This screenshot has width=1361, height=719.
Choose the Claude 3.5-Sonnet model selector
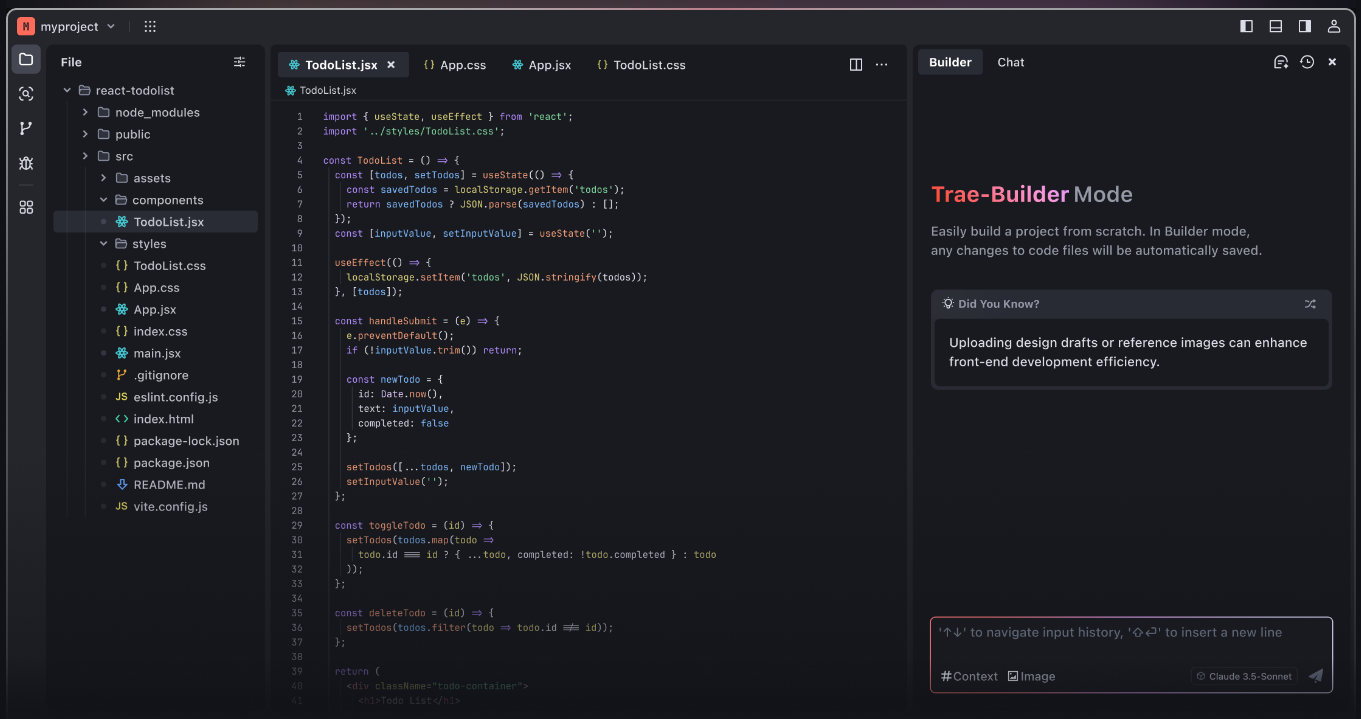click(1244, 676)
